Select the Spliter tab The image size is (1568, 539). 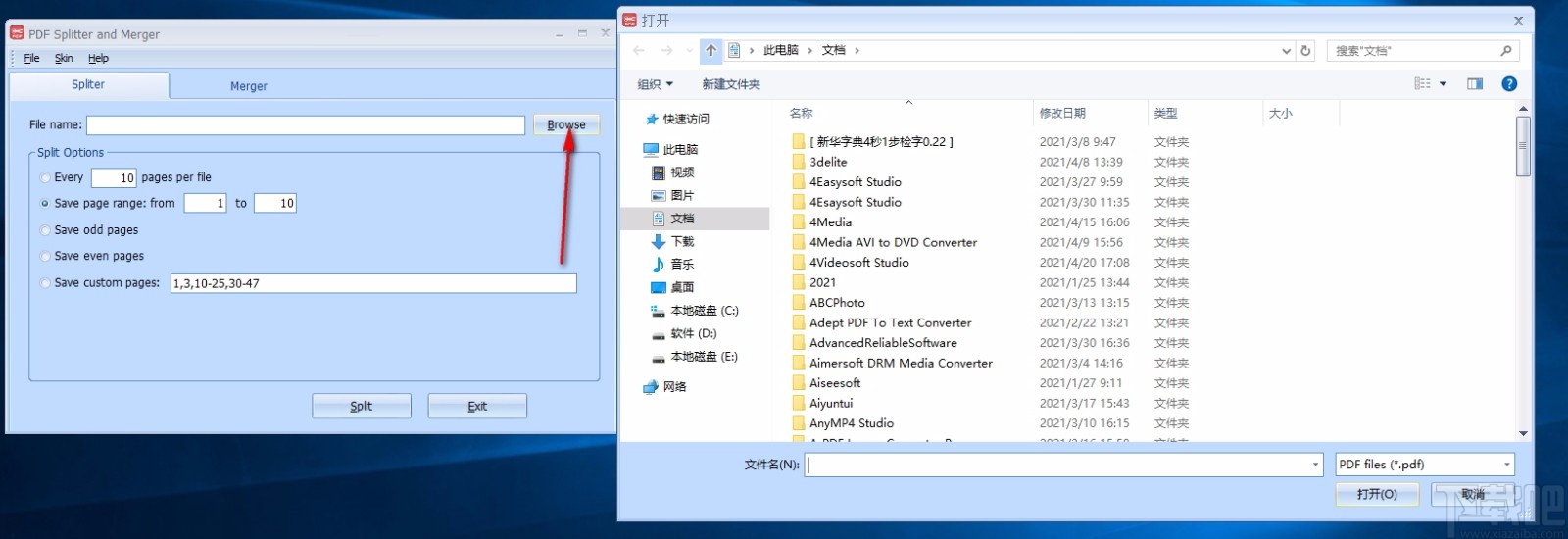pos(88,84)
